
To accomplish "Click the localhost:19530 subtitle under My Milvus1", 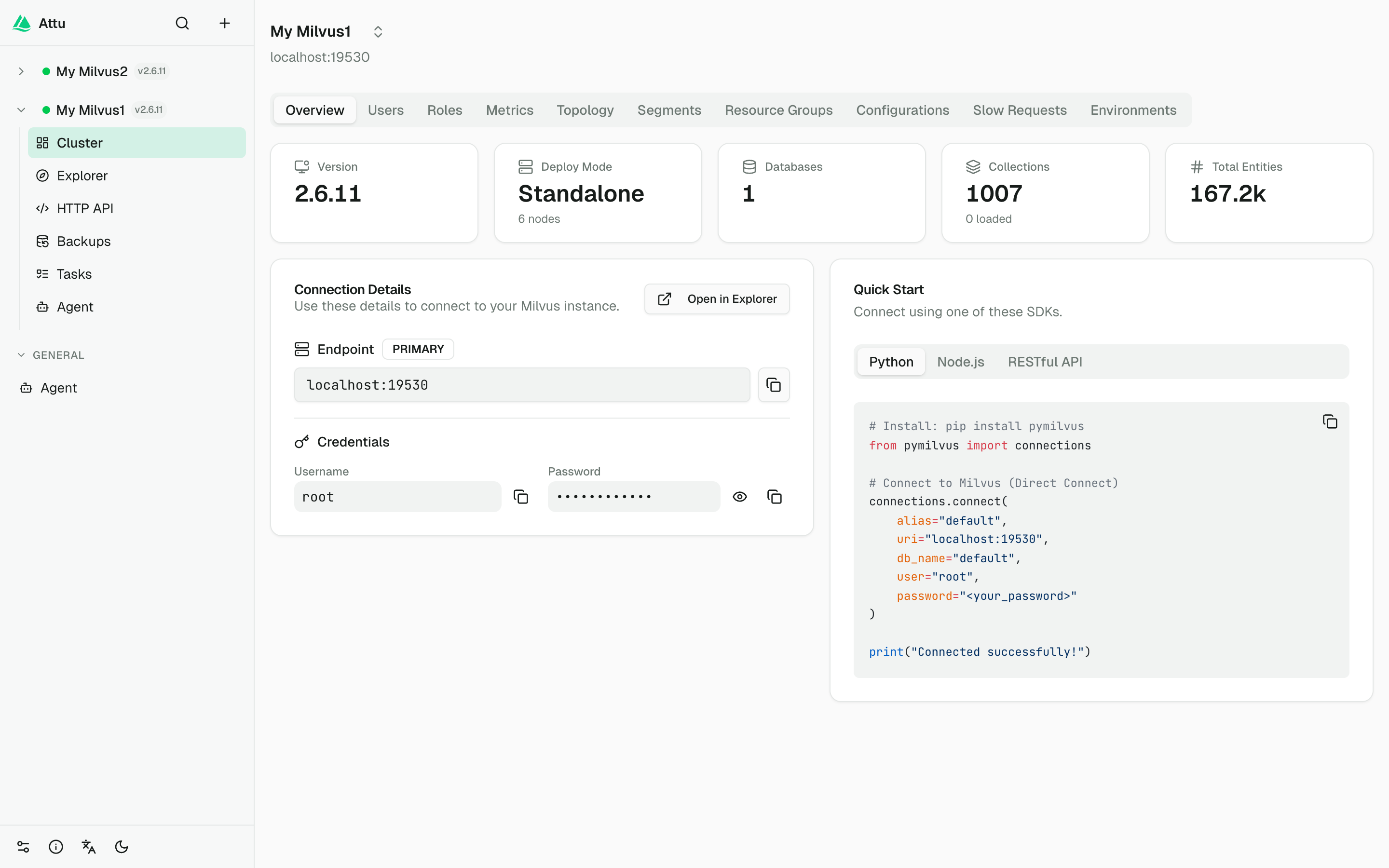I will click(320, 57).
